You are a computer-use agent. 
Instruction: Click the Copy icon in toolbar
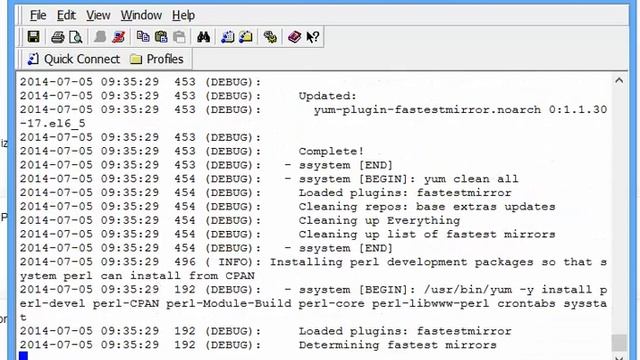142,37
